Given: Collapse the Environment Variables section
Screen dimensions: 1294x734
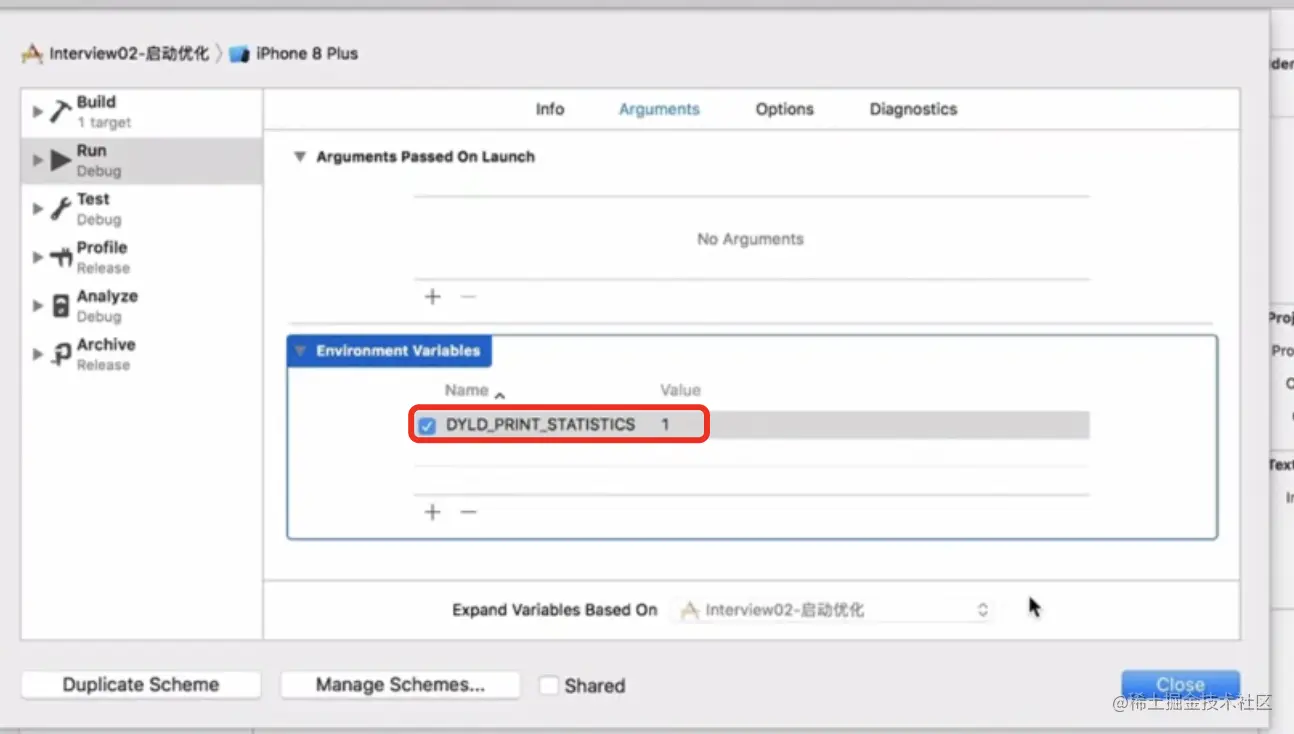Looking at the screenshot, I should pos(300,351).
